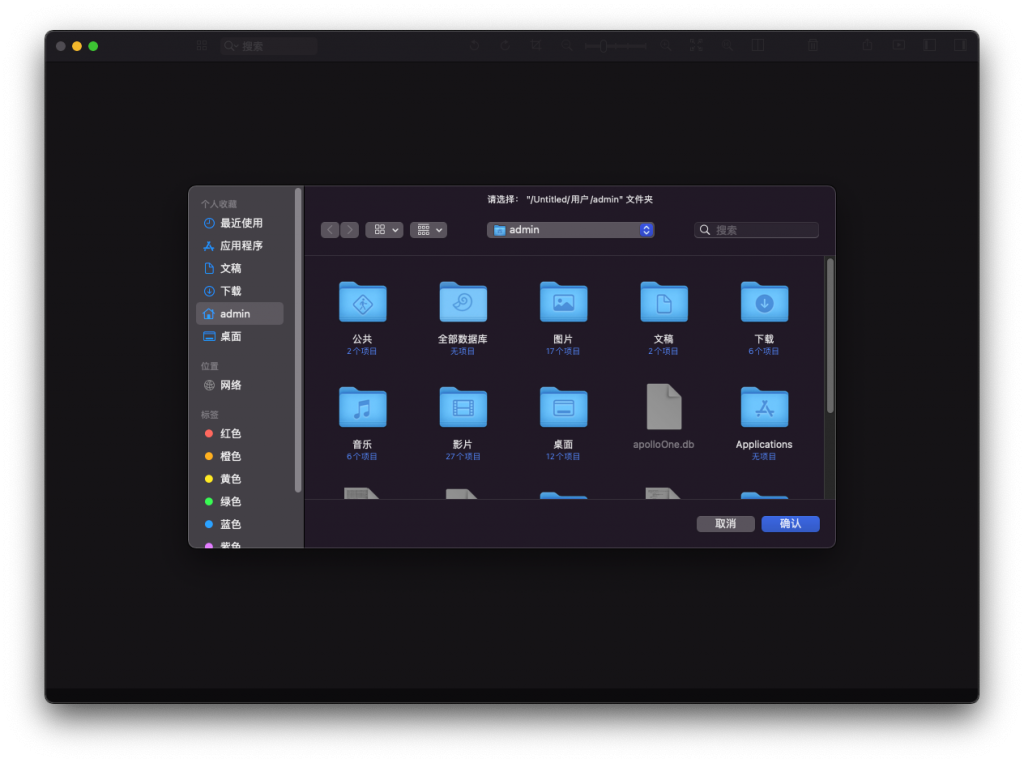Screen dimensions: 1024x763
Task: Click the "17 个项目" count under 图片
Action: [563, 351]
